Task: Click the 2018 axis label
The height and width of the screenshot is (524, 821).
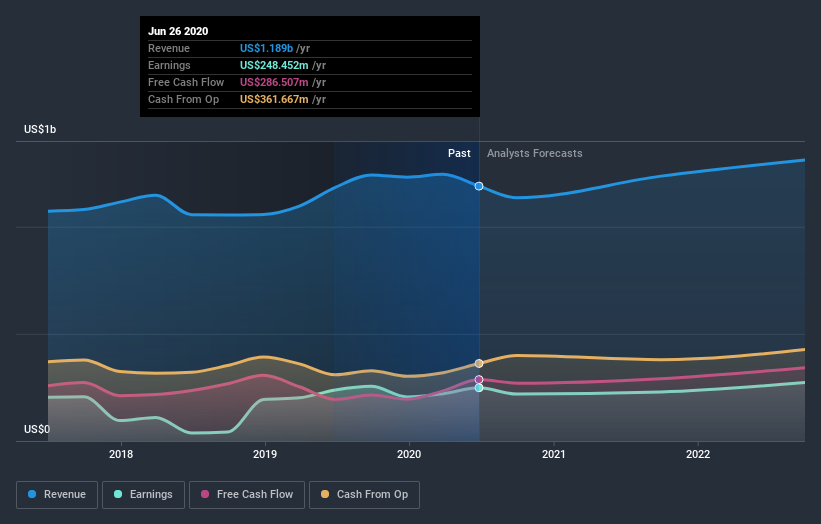Action: point(121,454)
